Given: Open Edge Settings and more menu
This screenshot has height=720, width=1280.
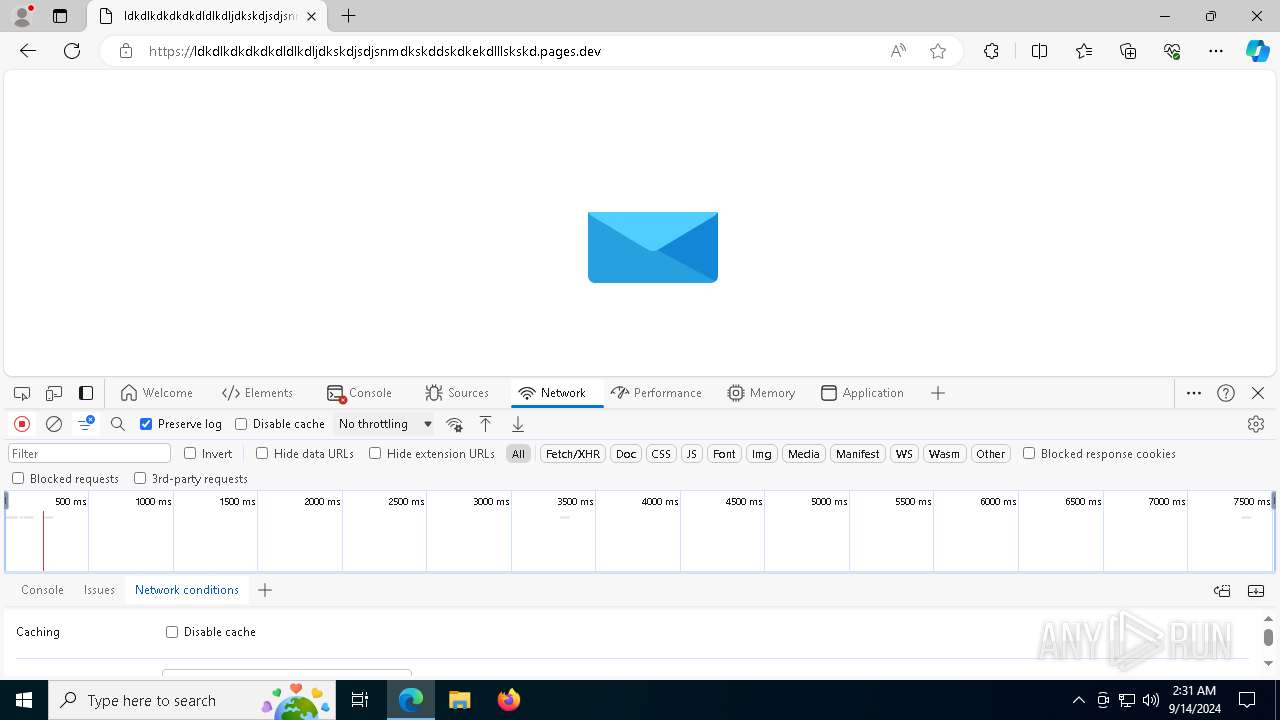Looking at the screenshot, I should [x=1216, y=51].
